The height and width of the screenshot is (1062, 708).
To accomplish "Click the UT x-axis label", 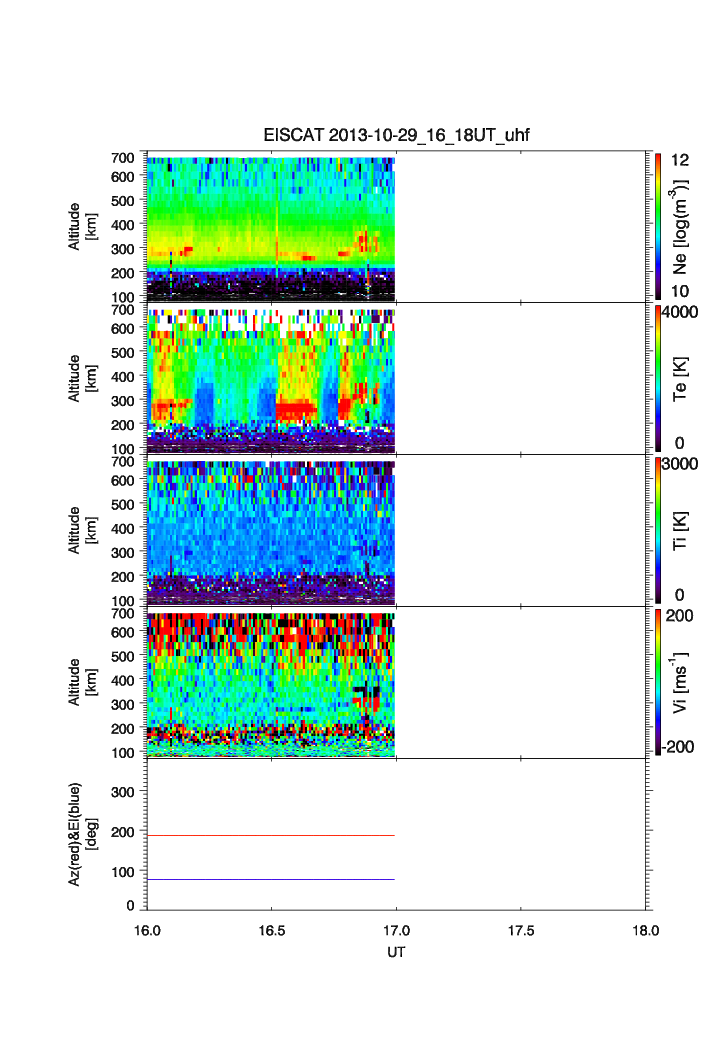I will [397, 952].
